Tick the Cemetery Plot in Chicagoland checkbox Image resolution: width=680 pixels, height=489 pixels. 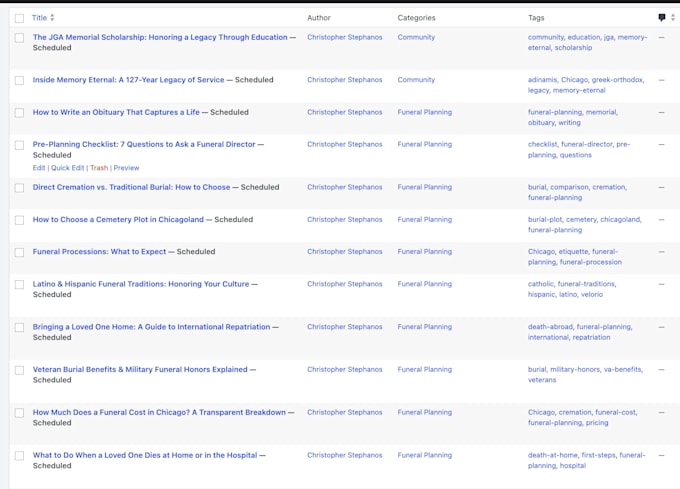click(20, 220)
